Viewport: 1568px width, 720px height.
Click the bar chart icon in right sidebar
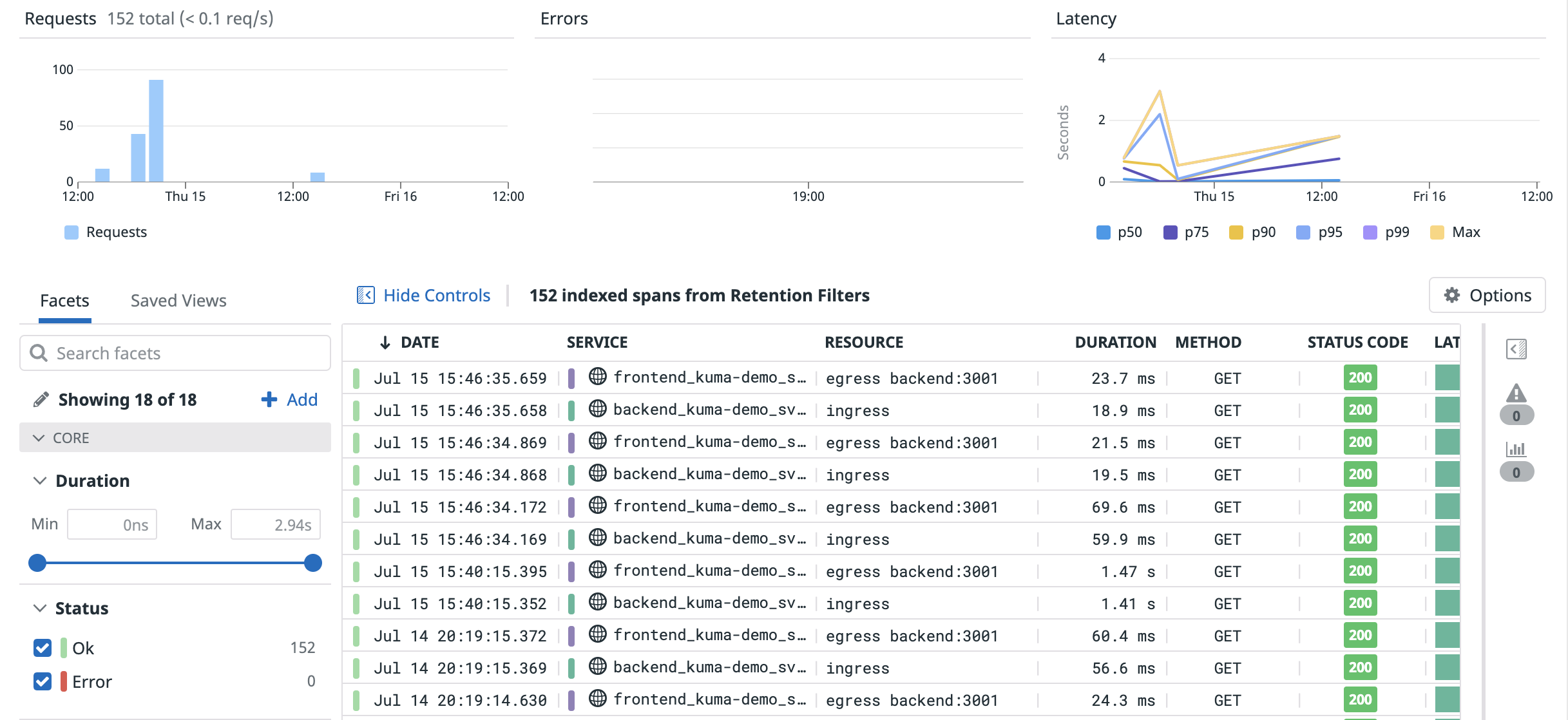(x=1516, y=449)
